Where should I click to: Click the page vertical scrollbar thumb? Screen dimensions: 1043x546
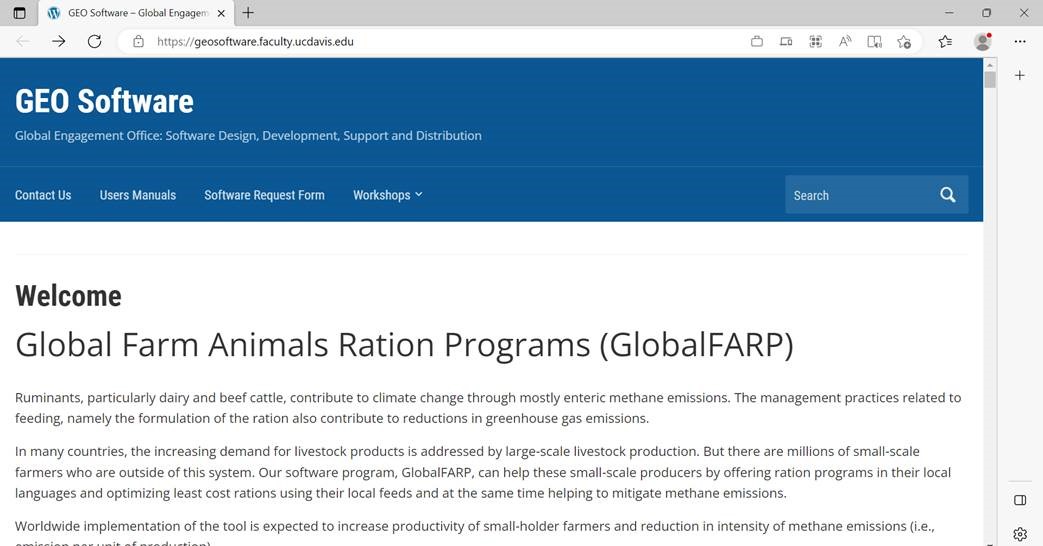coord(990,80)
